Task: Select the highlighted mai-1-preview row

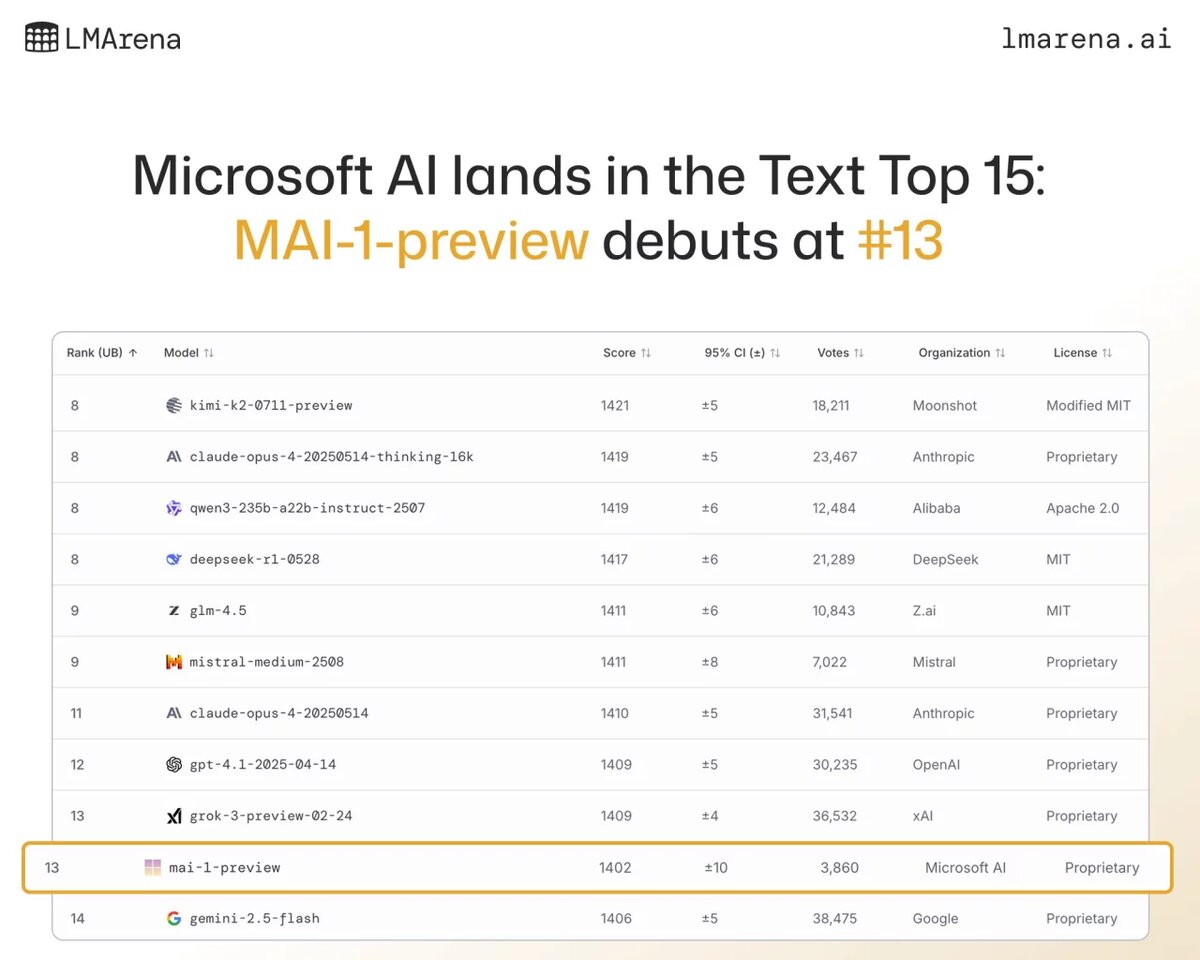Action: click(596, 868)
